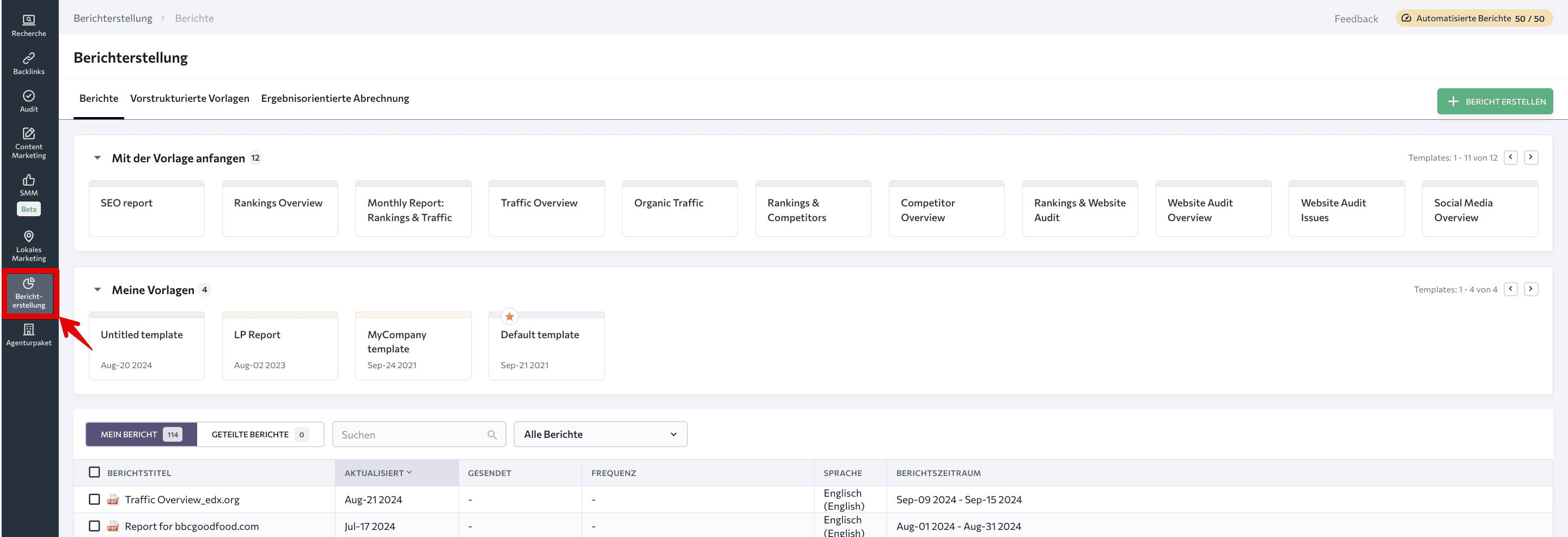
Task: Go to previous page of Meine Vorlagen
Action: point(1510,289)
